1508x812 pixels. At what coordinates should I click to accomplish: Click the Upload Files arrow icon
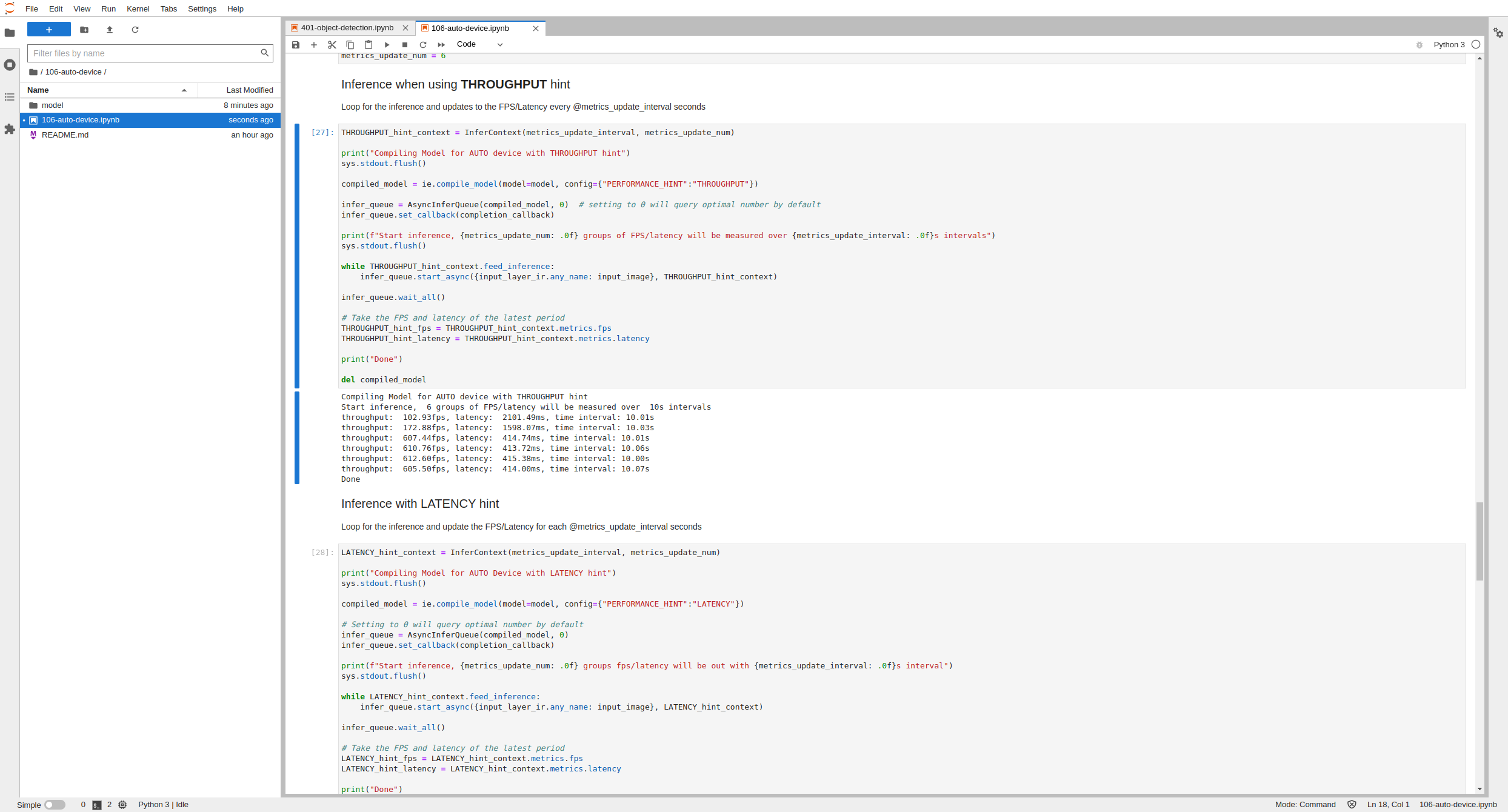(x=110, y=30)
